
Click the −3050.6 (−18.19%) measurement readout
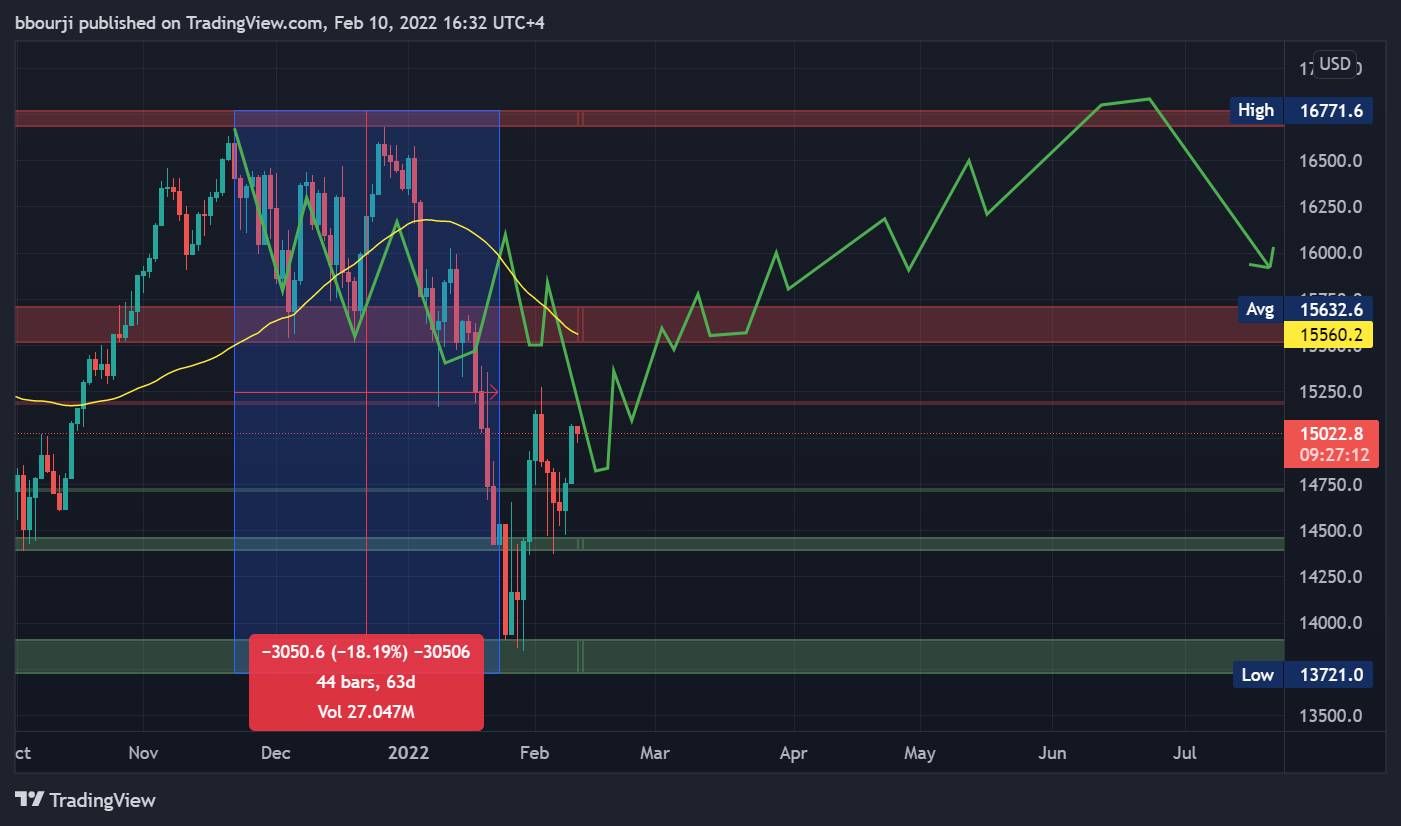point(366,652)
